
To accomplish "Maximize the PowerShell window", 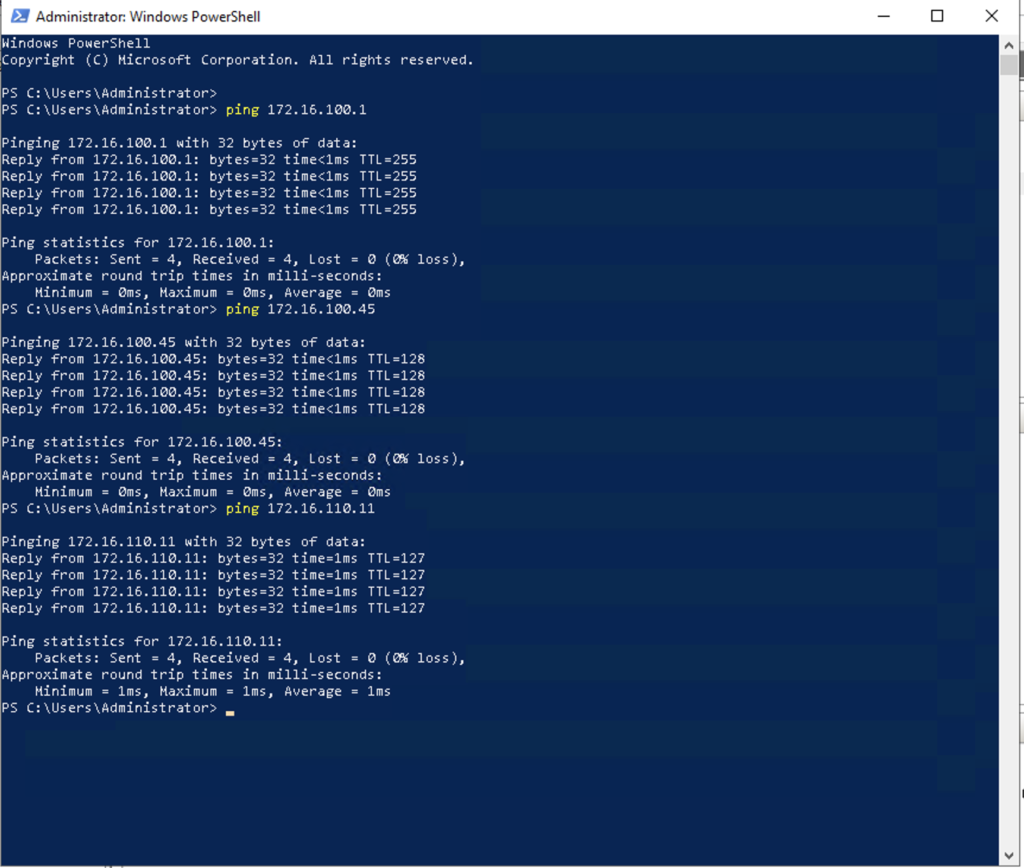I will (x=937, y=16).
